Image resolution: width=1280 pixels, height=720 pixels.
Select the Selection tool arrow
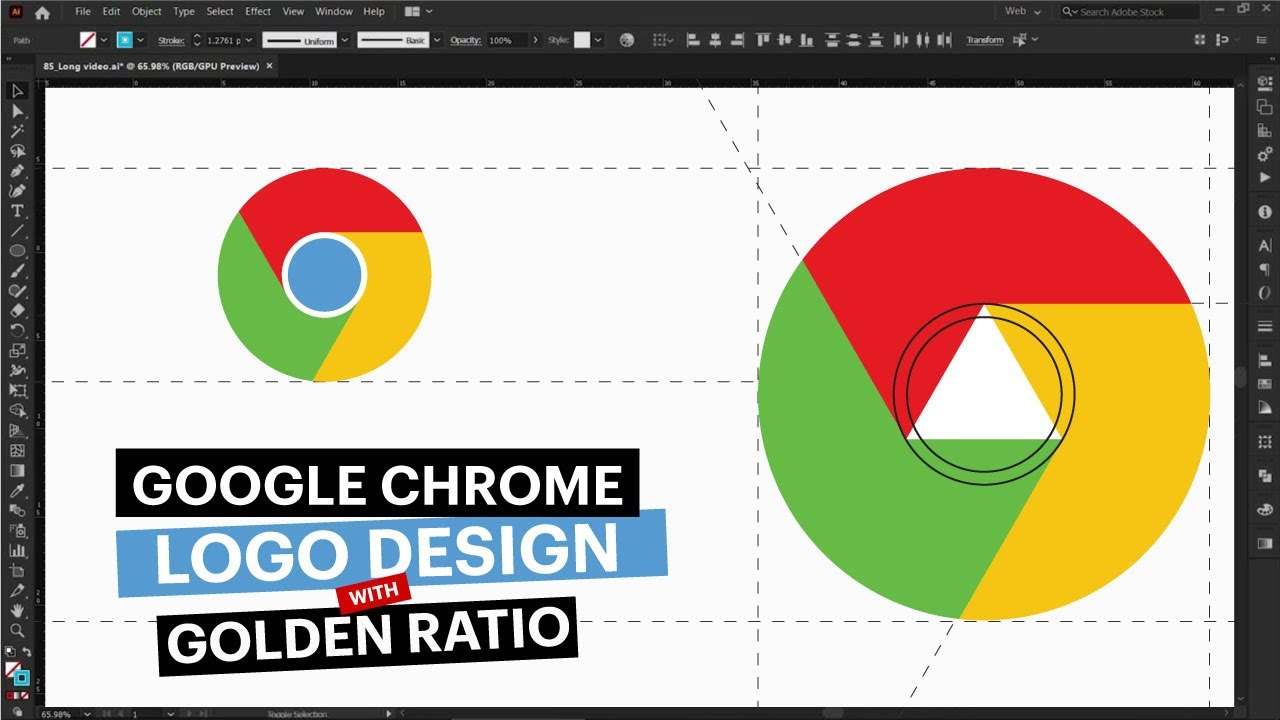click(17, 91)
